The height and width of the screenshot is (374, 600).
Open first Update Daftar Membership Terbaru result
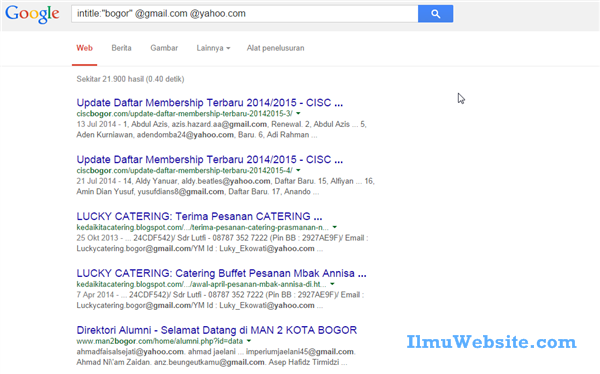point(210,103)
